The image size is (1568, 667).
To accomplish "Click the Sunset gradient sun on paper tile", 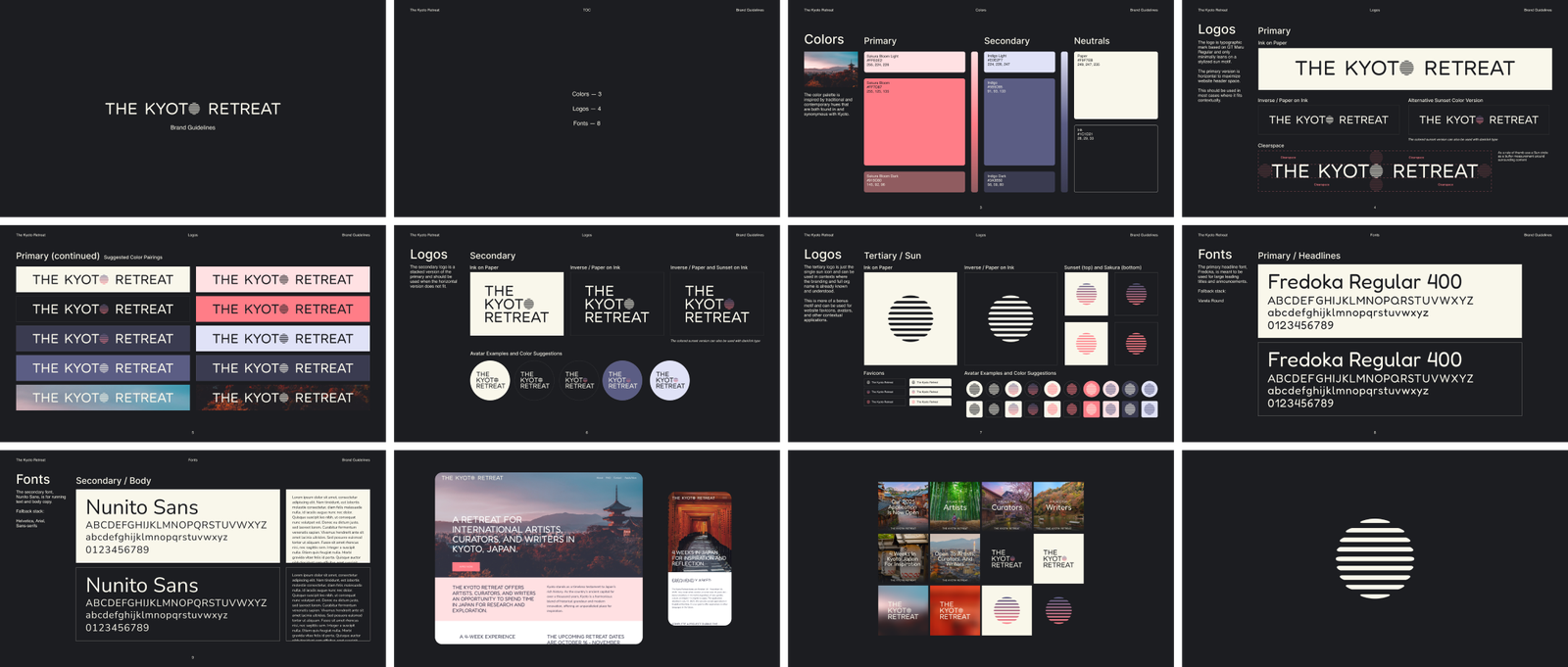I will click(1086, 293).
